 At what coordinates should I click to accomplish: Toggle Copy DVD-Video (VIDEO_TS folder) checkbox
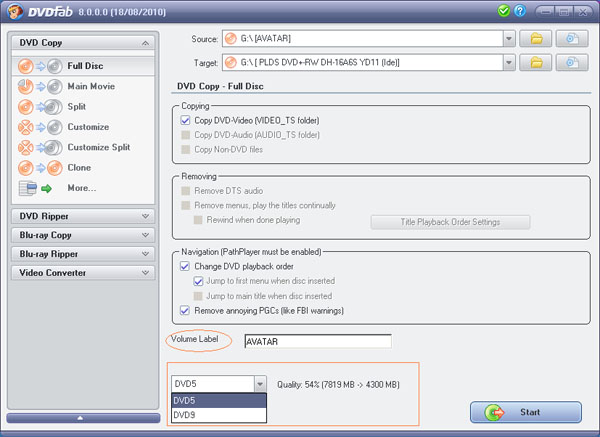point(185,120)
